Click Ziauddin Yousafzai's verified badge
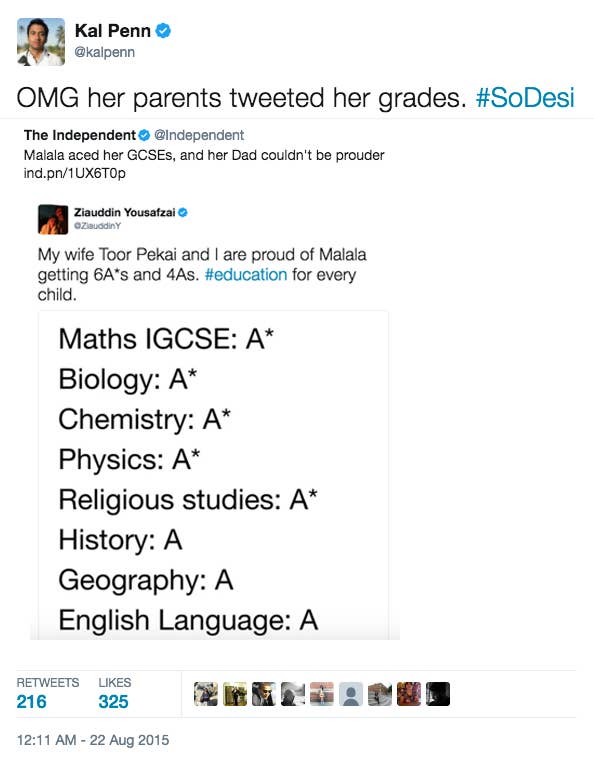This screenshot has width=594, height=757. (x=183, y=212)
